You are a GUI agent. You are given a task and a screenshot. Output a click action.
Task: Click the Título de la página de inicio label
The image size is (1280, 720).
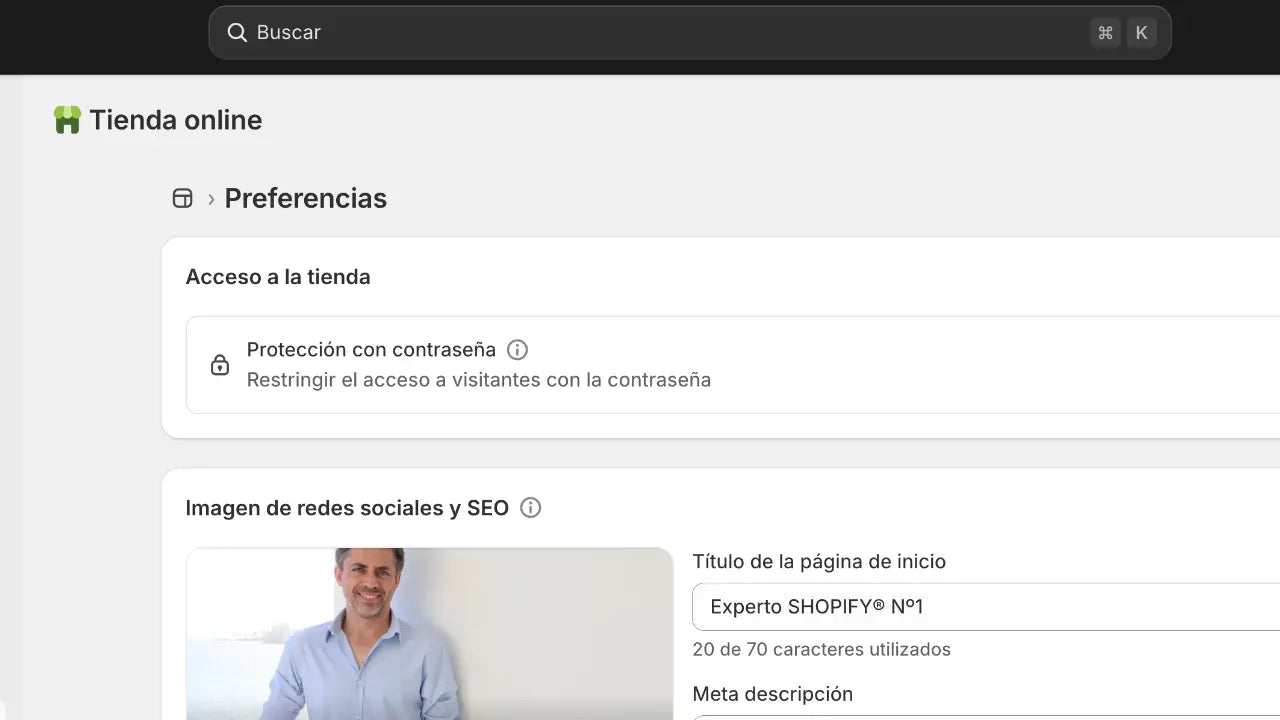(x=820, y=561)
